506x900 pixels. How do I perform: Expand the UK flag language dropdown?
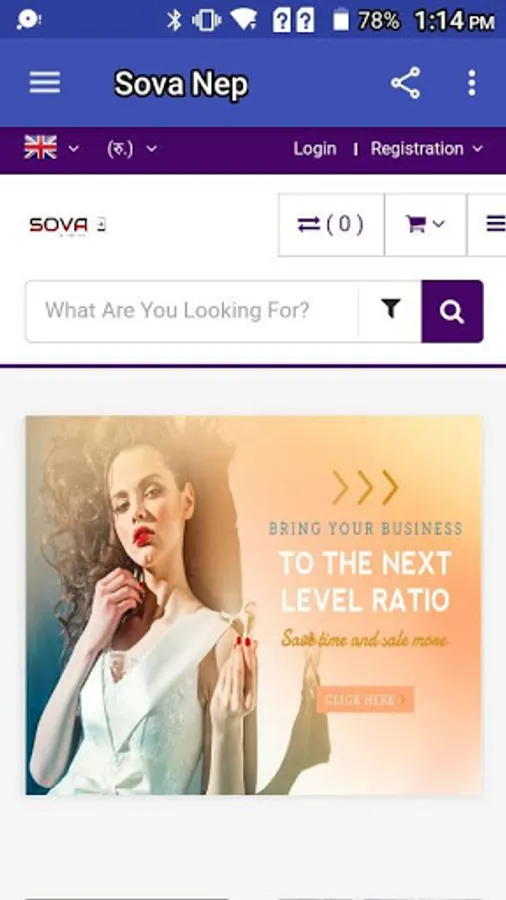coord(51,149)
